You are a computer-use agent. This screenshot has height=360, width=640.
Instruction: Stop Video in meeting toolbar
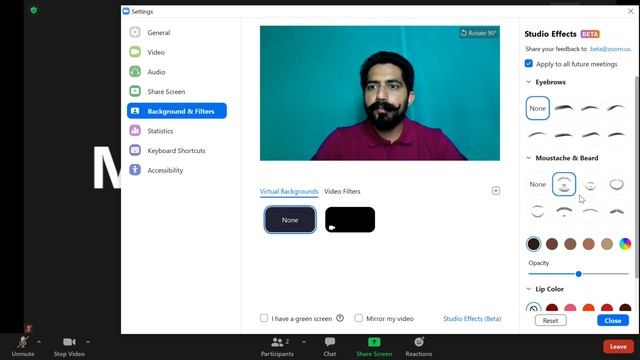pos(69,347)
